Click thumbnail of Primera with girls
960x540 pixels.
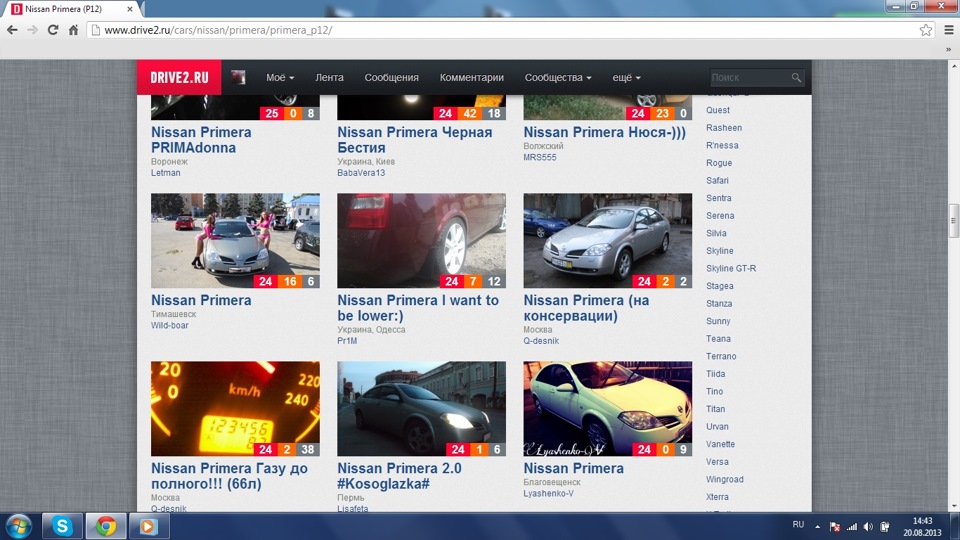pos(235,241)
